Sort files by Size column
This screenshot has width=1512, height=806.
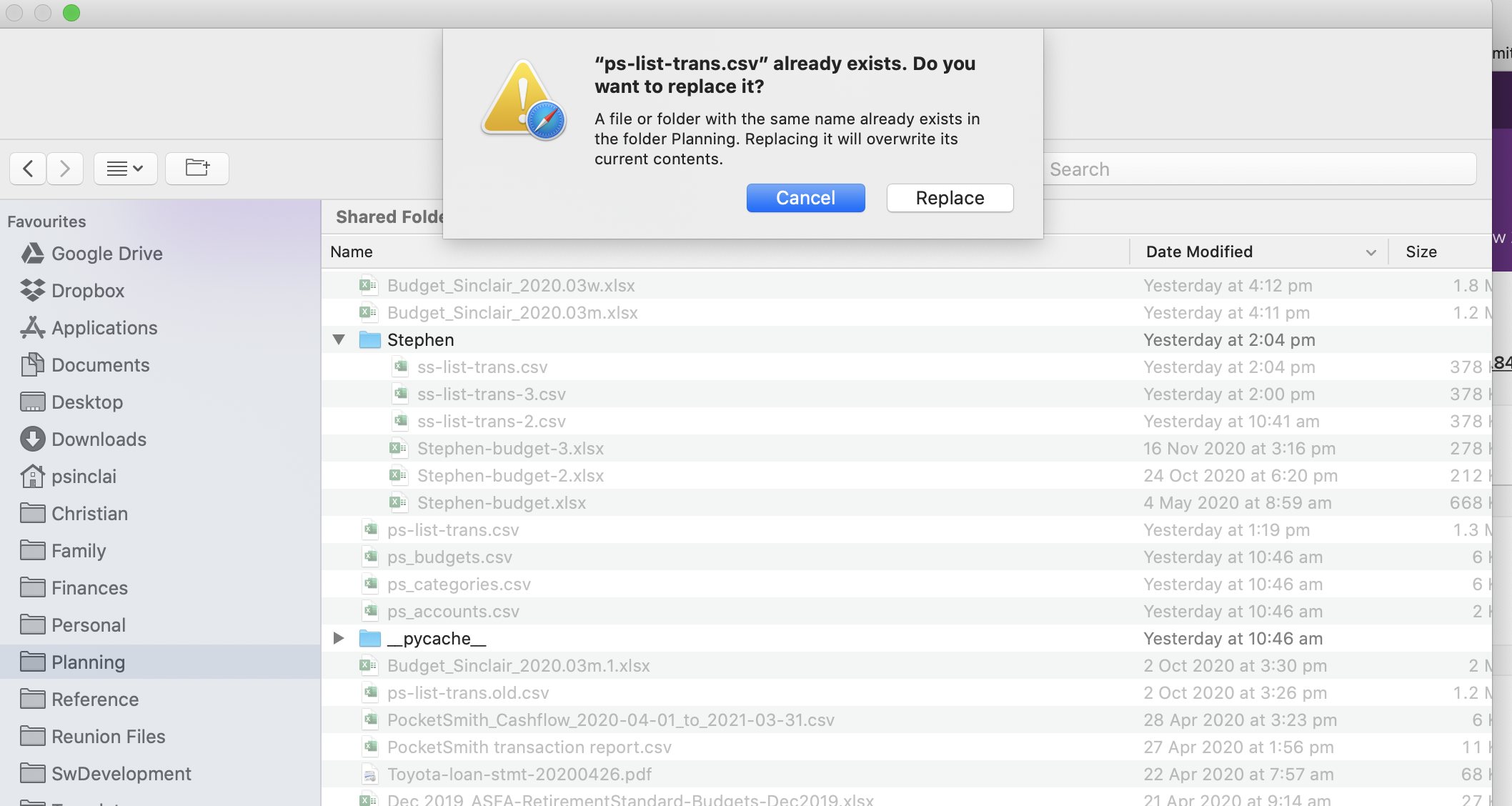pos(1421,252)
